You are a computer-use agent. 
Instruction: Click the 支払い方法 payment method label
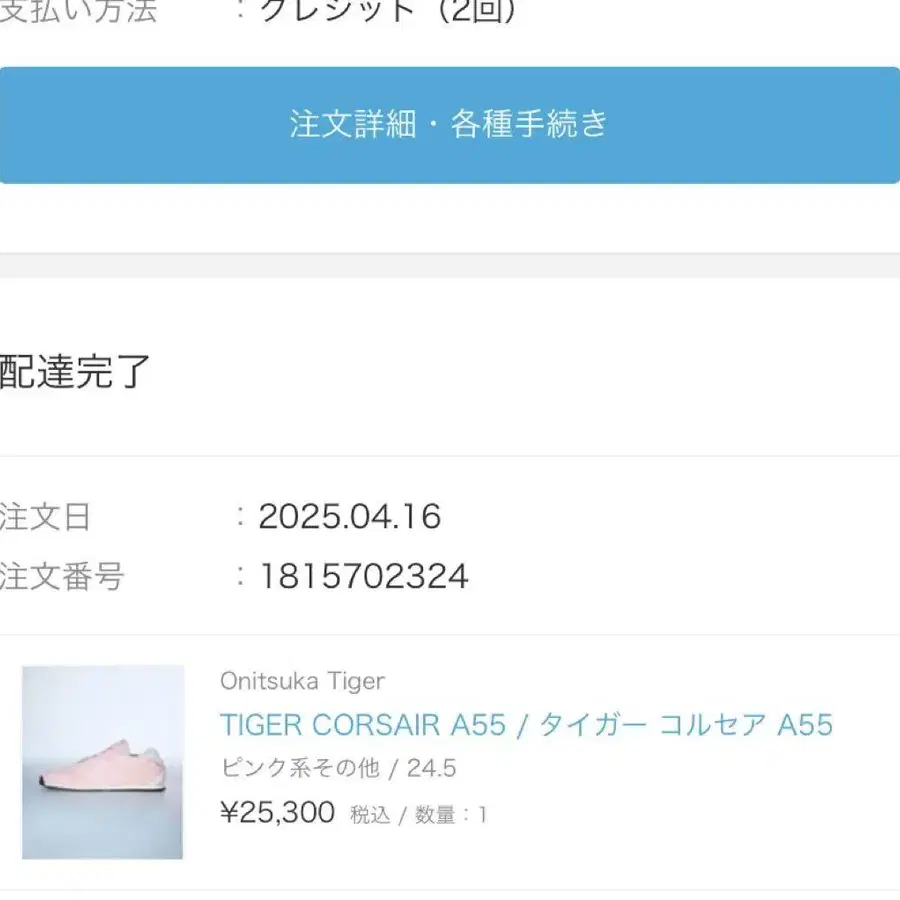(78, 12)
